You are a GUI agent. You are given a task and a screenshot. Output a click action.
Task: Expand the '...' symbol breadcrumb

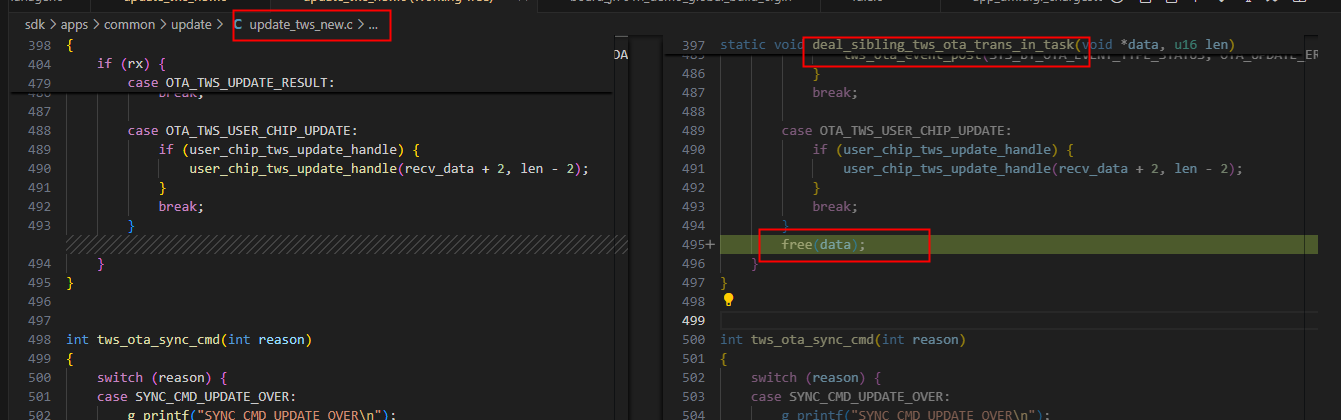pyautogui.click(x=374, y=23)
